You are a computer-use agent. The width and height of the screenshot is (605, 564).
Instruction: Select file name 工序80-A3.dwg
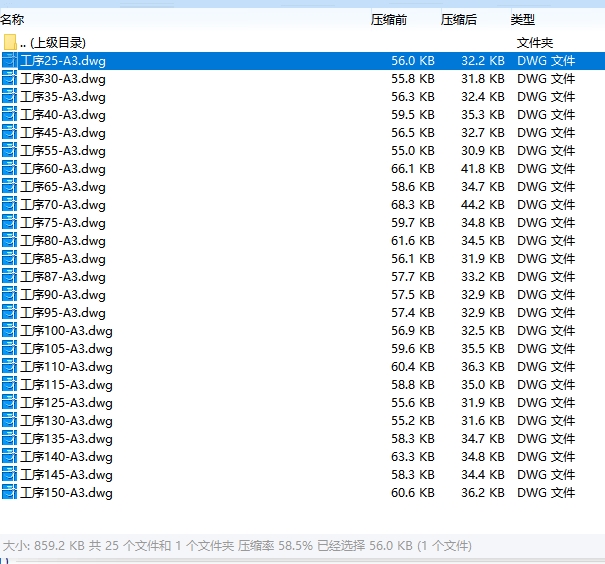click(63, 241)
